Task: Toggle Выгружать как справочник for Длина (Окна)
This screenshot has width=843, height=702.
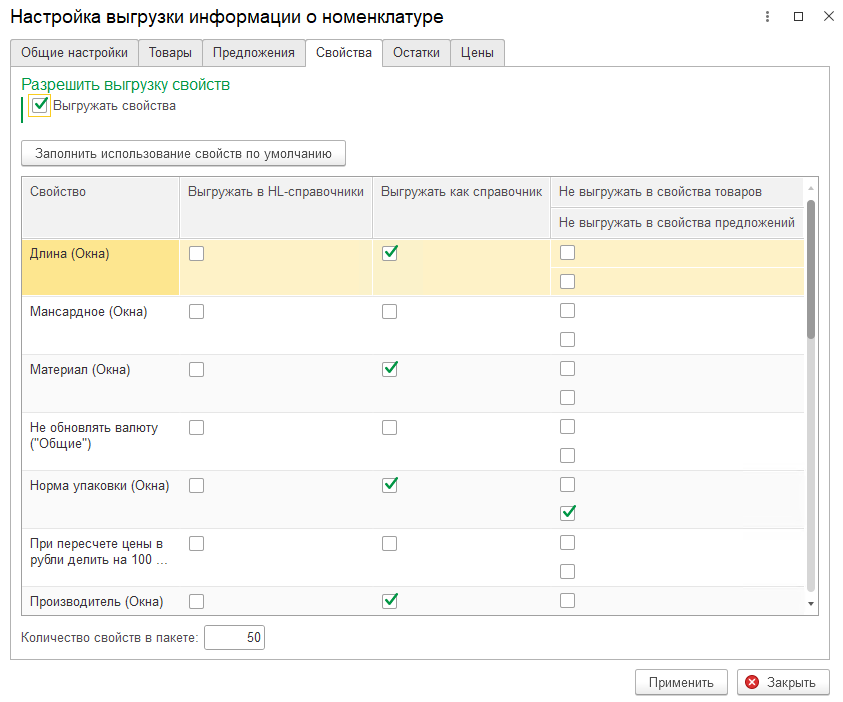Action: click(390, 253)
